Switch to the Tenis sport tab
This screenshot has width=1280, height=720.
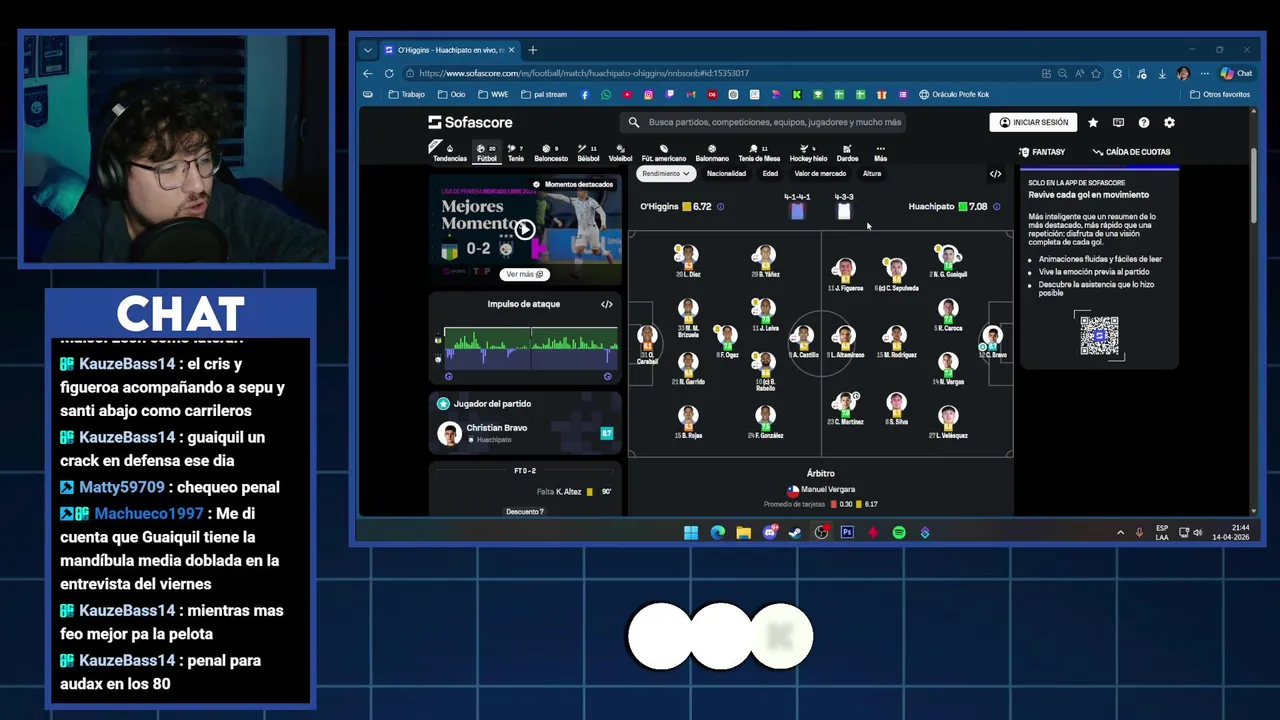click(515, 153)
